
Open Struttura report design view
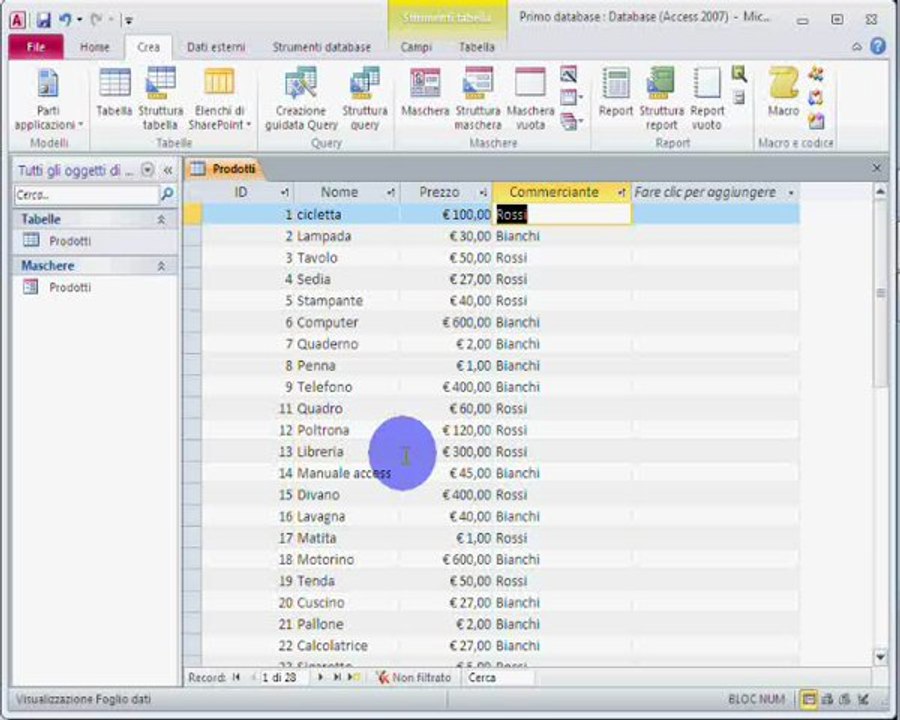coord(661,99)
